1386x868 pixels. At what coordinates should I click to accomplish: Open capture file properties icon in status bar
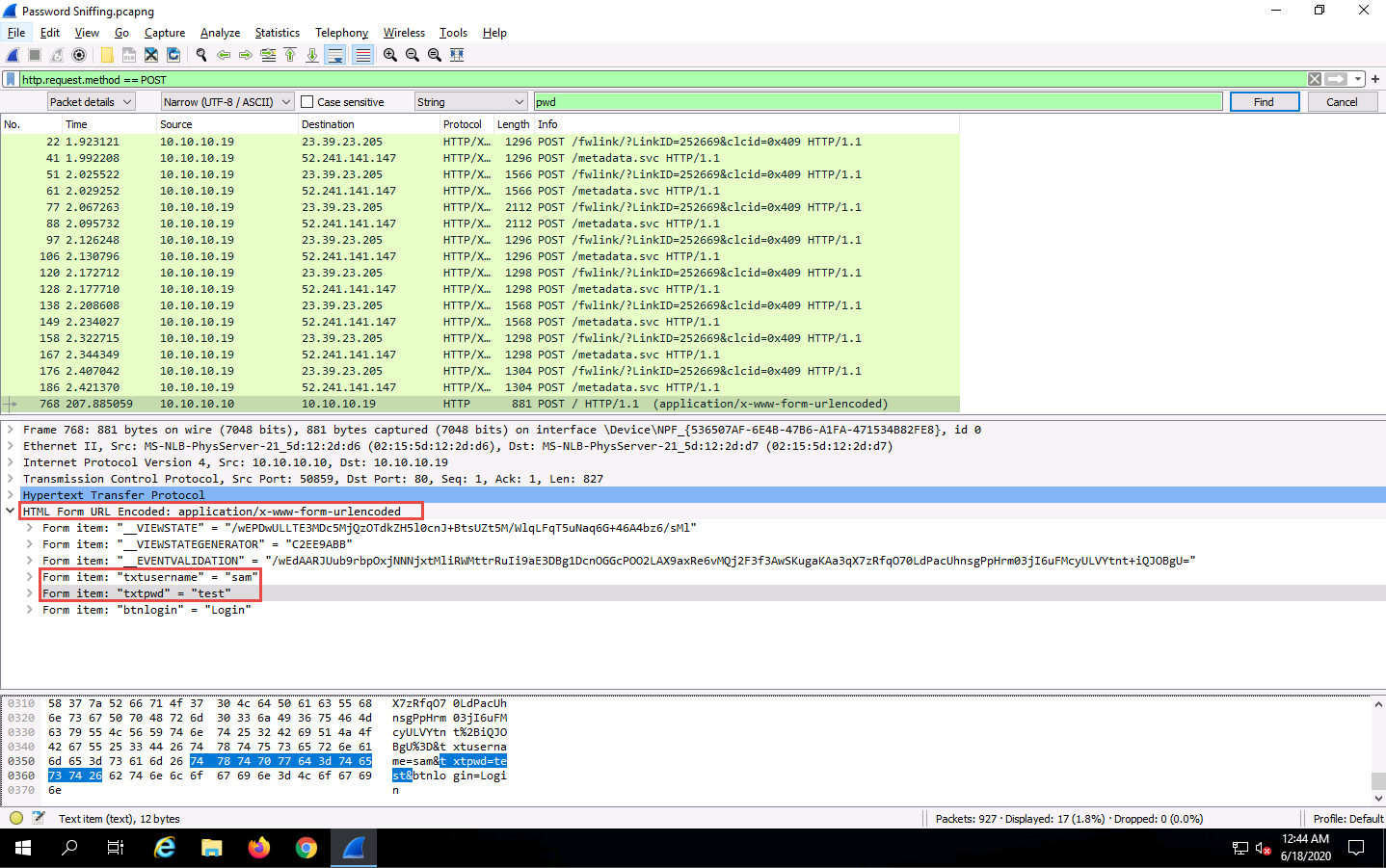pyautogui.click(x=39, y=818)
